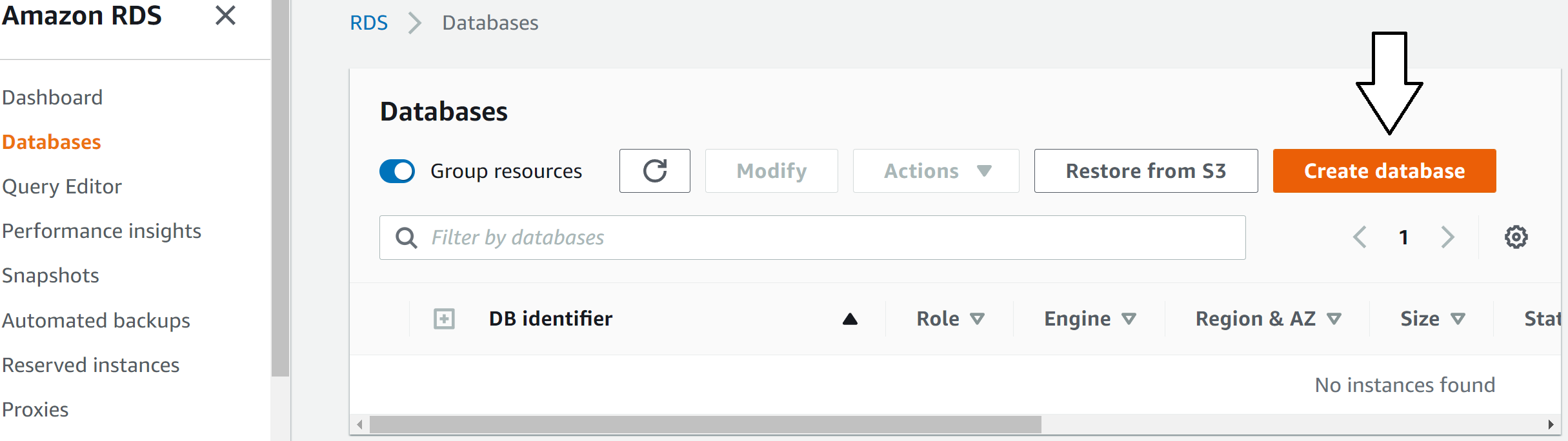
Task: Click the search magnifier icon
Action: [406, 238]
